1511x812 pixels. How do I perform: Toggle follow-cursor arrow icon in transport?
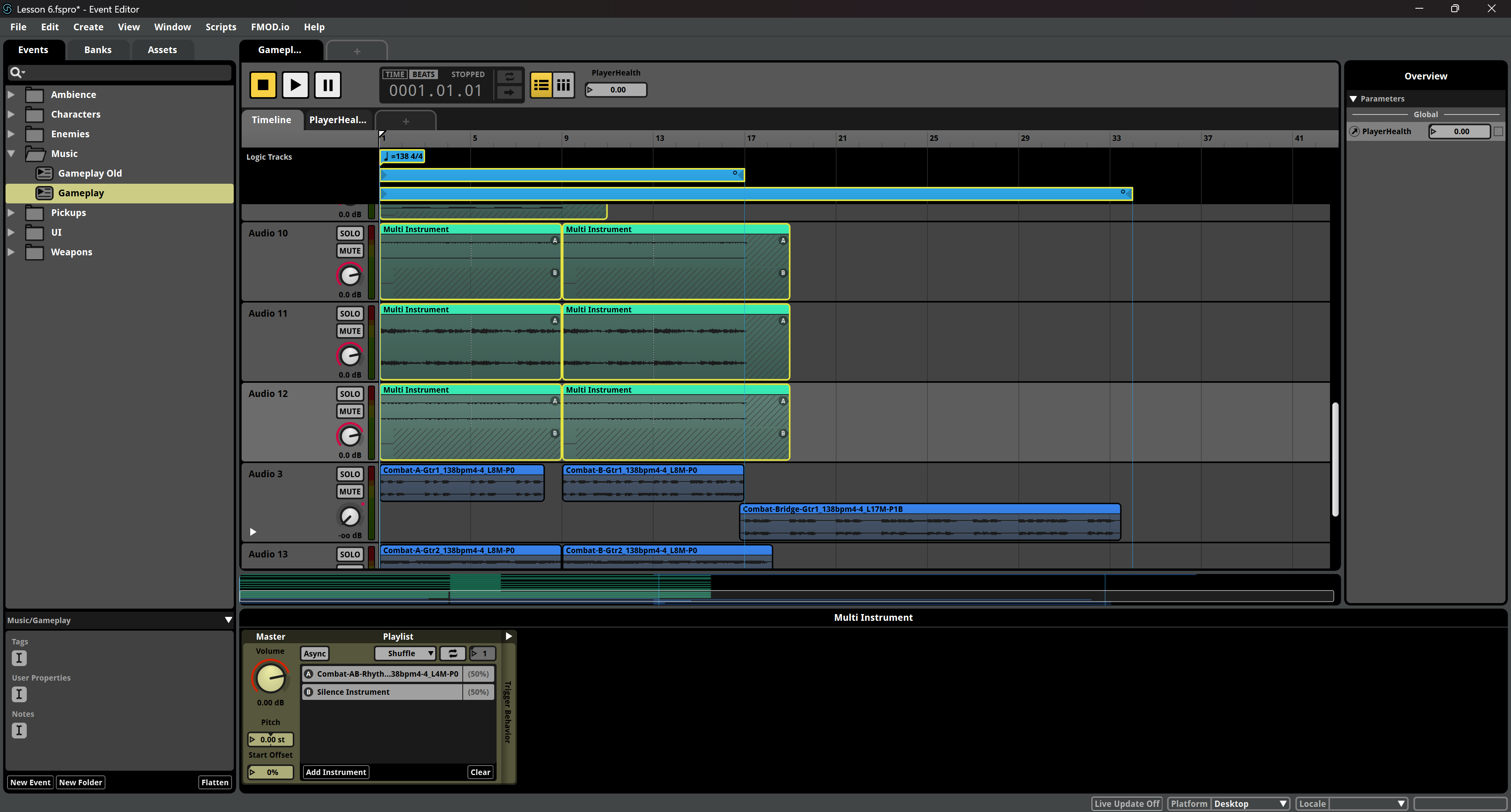pyautogui.click(x=509, y=92)
